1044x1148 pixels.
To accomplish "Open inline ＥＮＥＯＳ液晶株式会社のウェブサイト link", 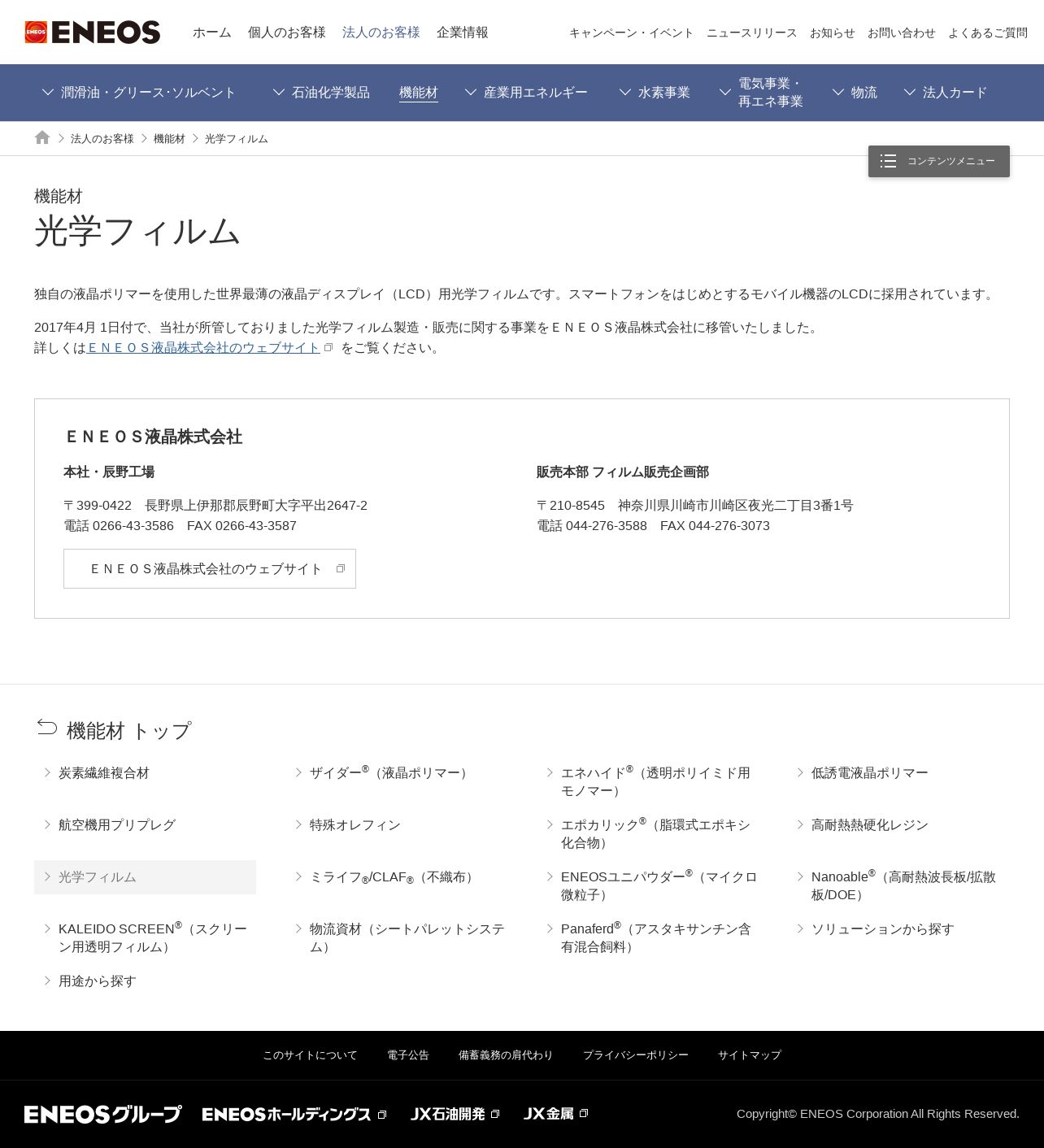I will [x=203, y=348].
